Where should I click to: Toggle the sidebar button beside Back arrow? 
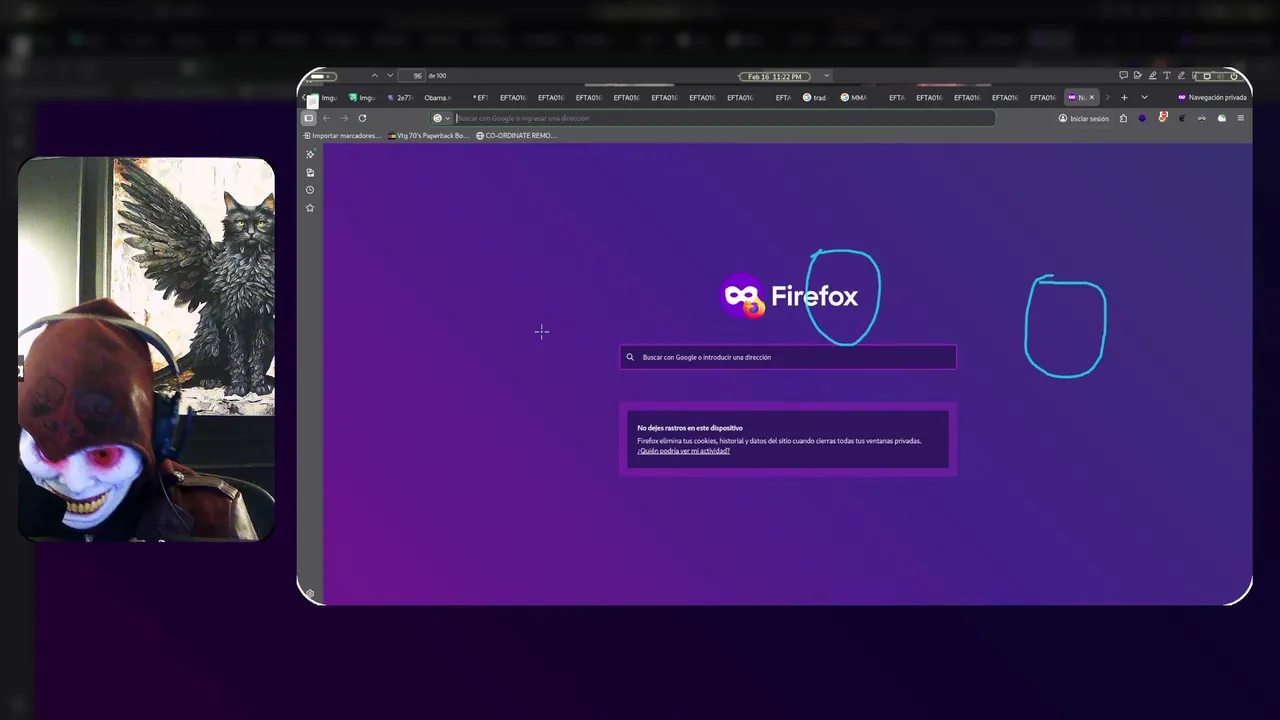click(x=308, y=118)
